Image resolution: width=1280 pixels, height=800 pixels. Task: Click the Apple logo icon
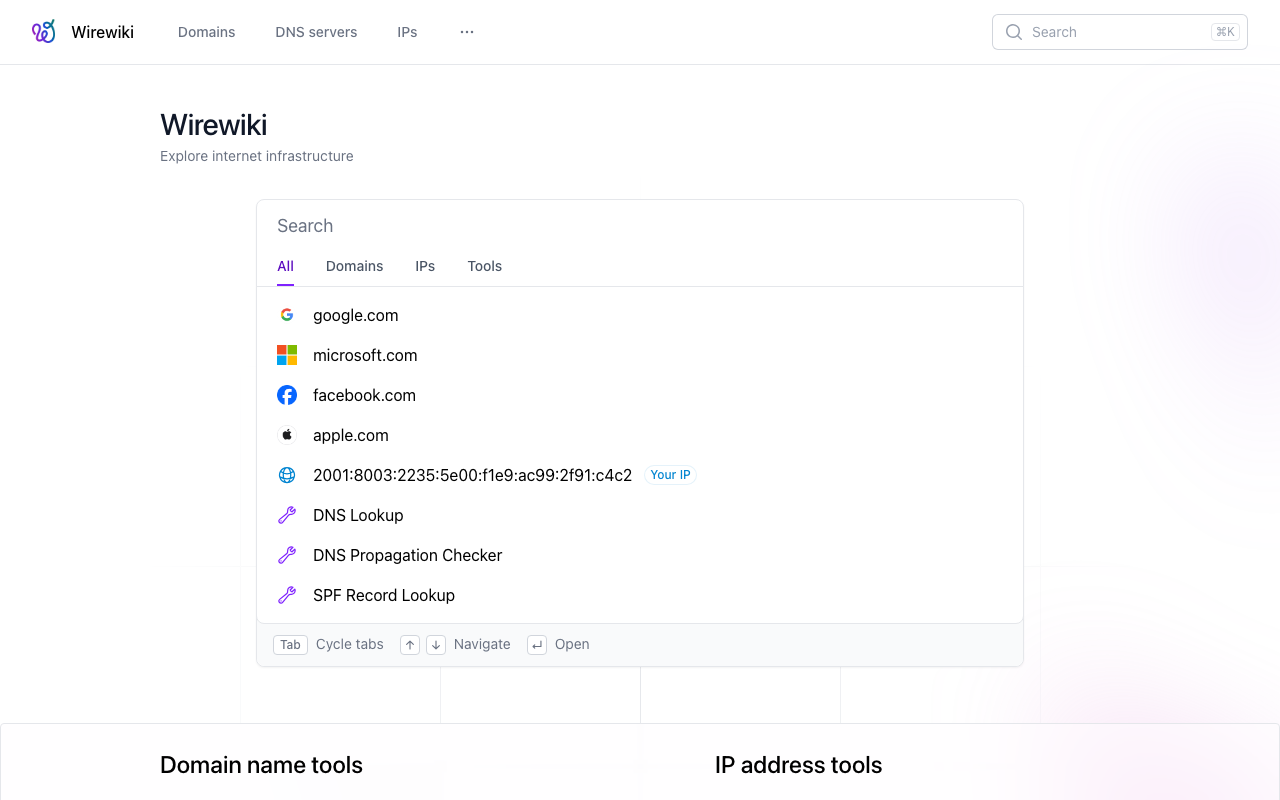(x=287, y=435)
